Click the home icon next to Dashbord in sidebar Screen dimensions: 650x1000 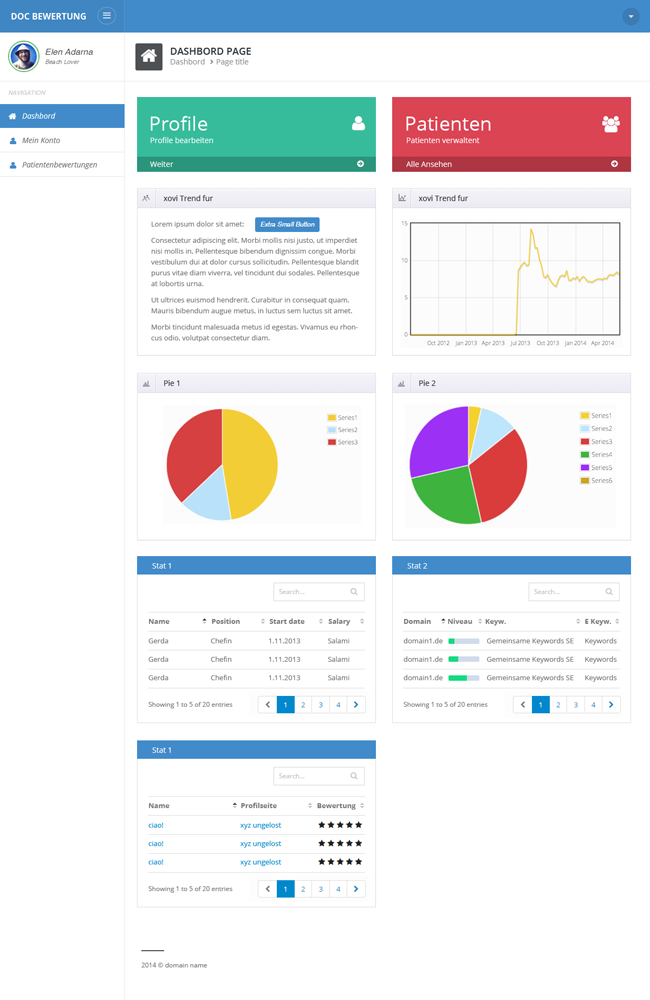tap(12, 116)
